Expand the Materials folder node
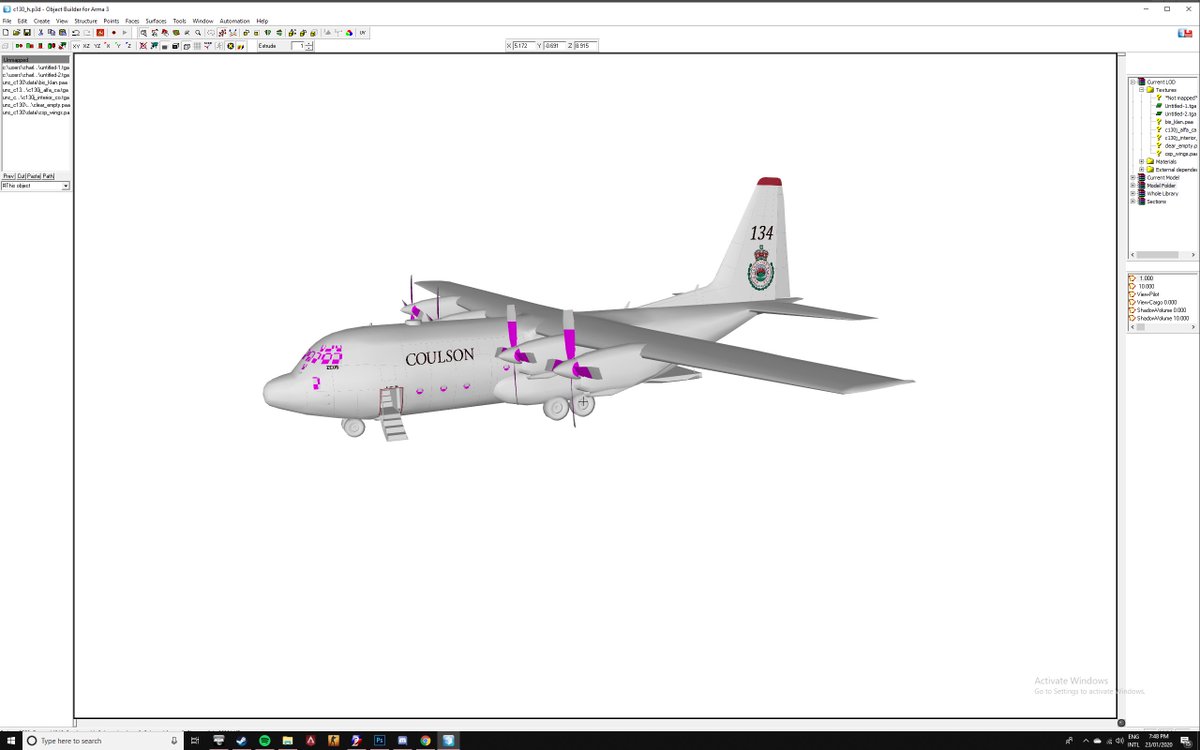The image size is (1200, 750). click(x=1141, y=161)
